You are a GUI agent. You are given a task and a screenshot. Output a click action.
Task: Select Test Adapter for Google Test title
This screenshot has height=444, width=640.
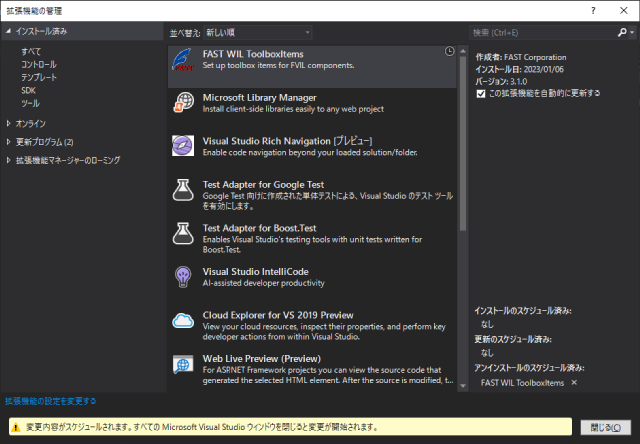coord(263,184)
